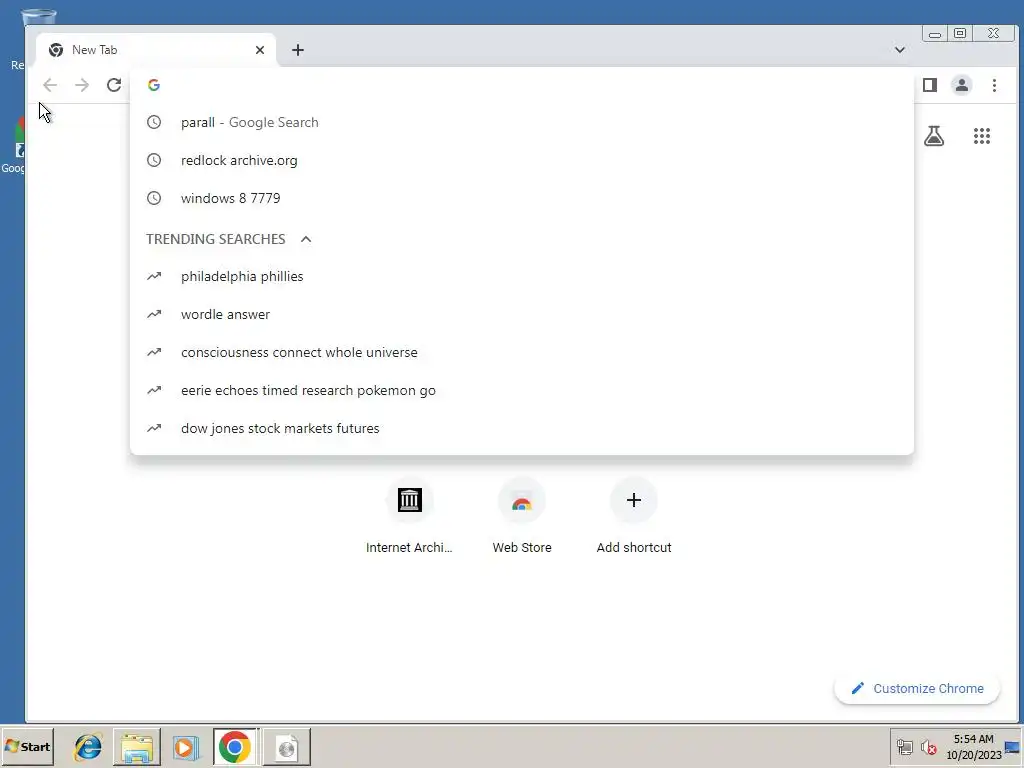Choose the 'redlock archive.org' suggestion
1024x768 pixels.
pyautogui.click(x=522, y=160)
